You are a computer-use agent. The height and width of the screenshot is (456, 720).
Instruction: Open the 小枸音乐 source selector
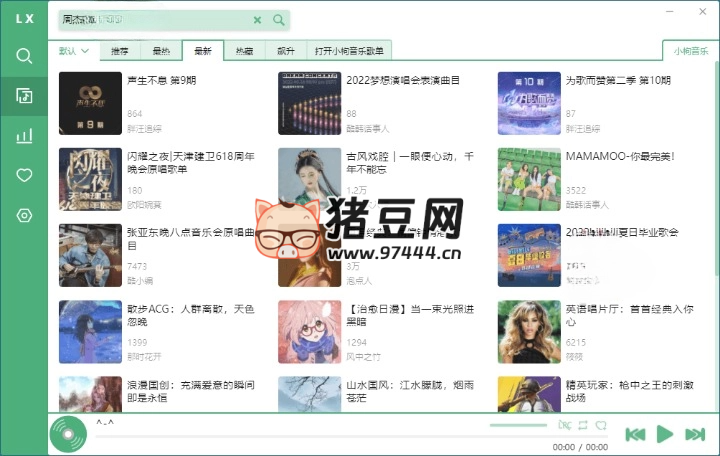click(691, 51)
